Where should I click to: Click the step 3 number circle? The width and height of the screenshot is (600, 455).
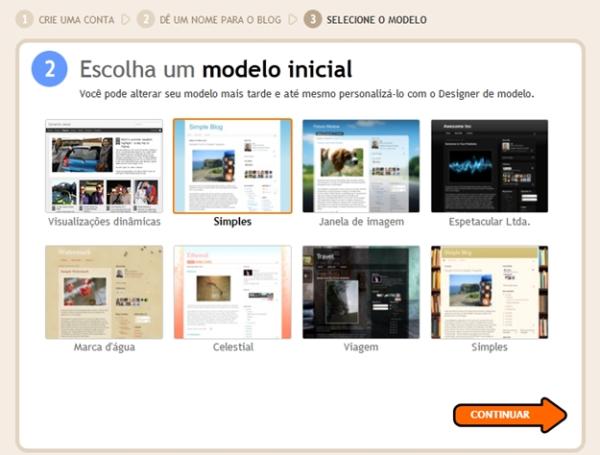click(x=313, y=19)
